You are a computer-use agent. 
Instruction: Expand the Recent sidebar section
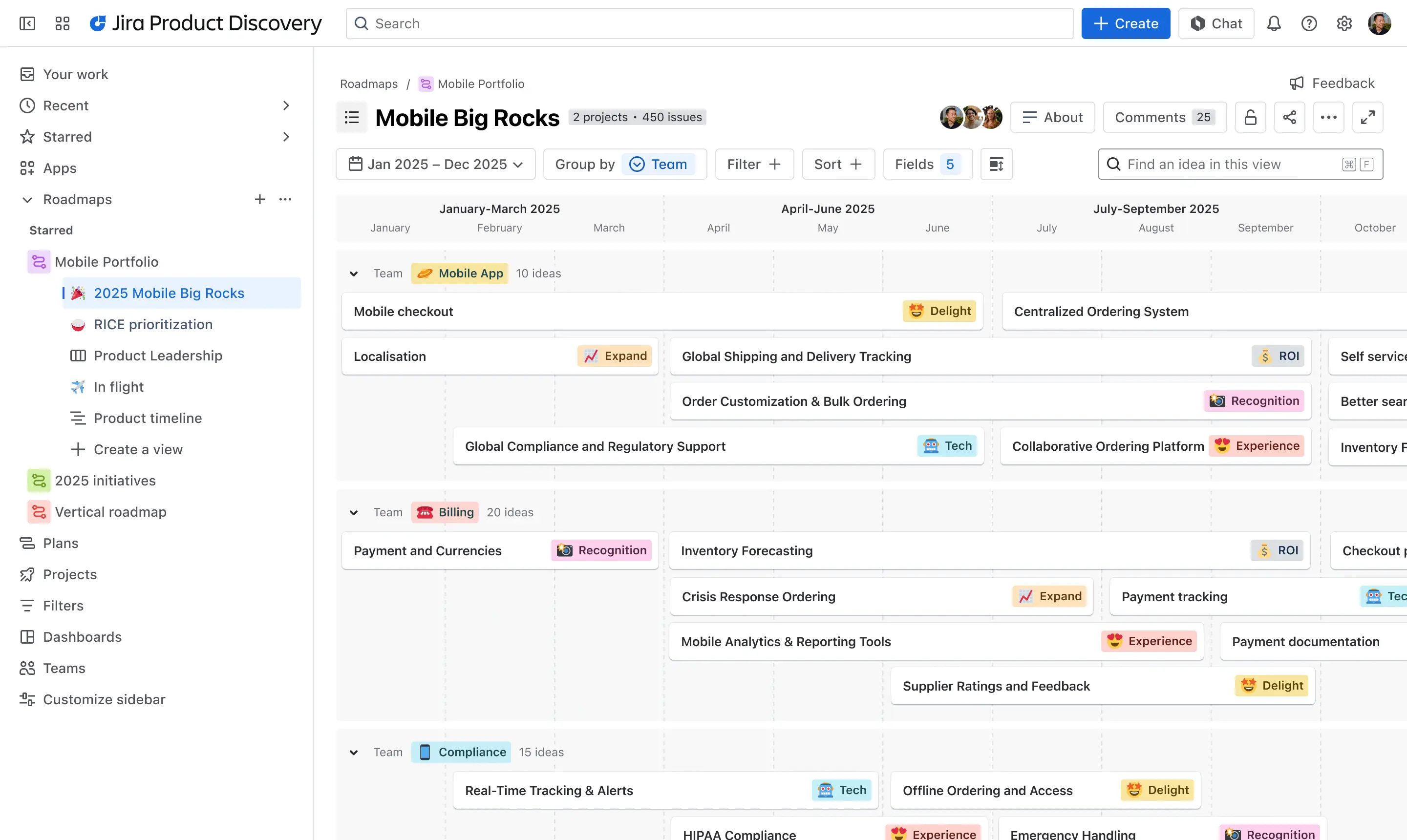click(x=285, y=106)
